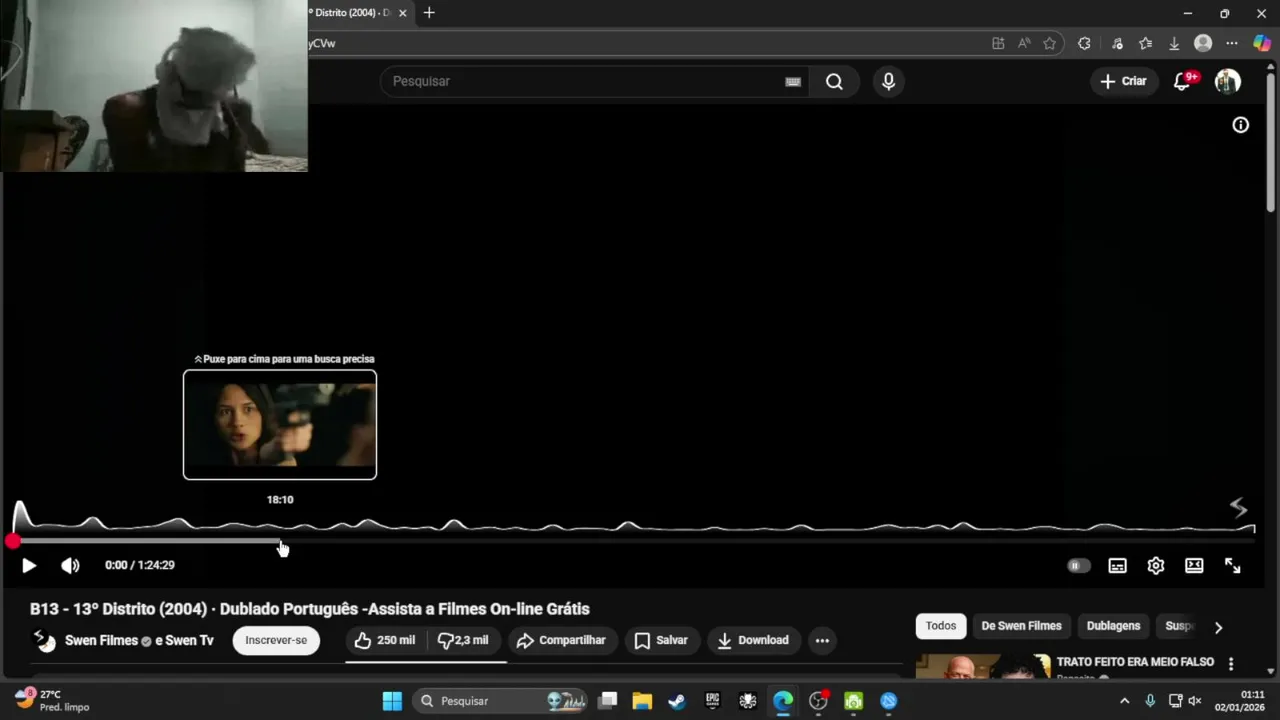Submit search with the magnifier button
Screen dimensions: 1280x720
(x=834, y=81)
